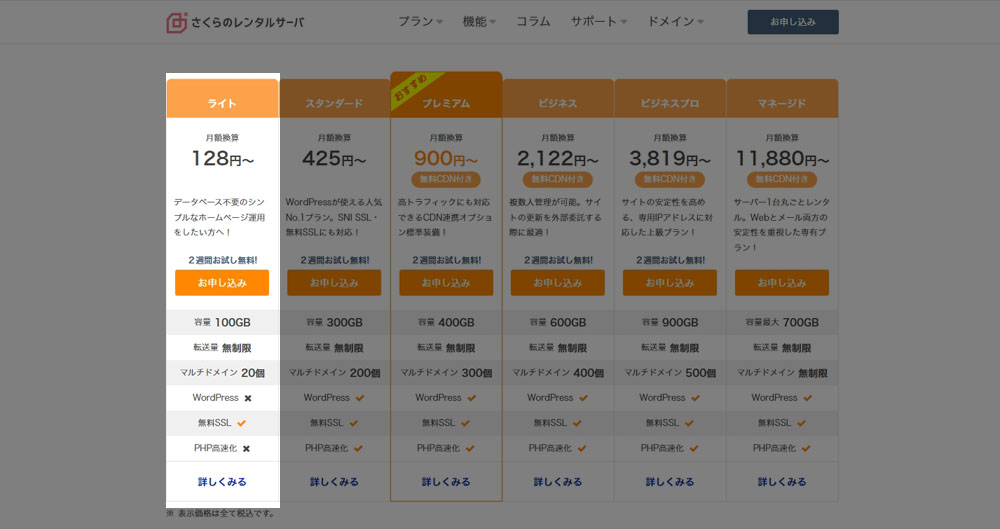Click PHP高速化 checkmark in ビジネスプロ column
Screen dimensions: 1000x529
[x=694, y=449]
